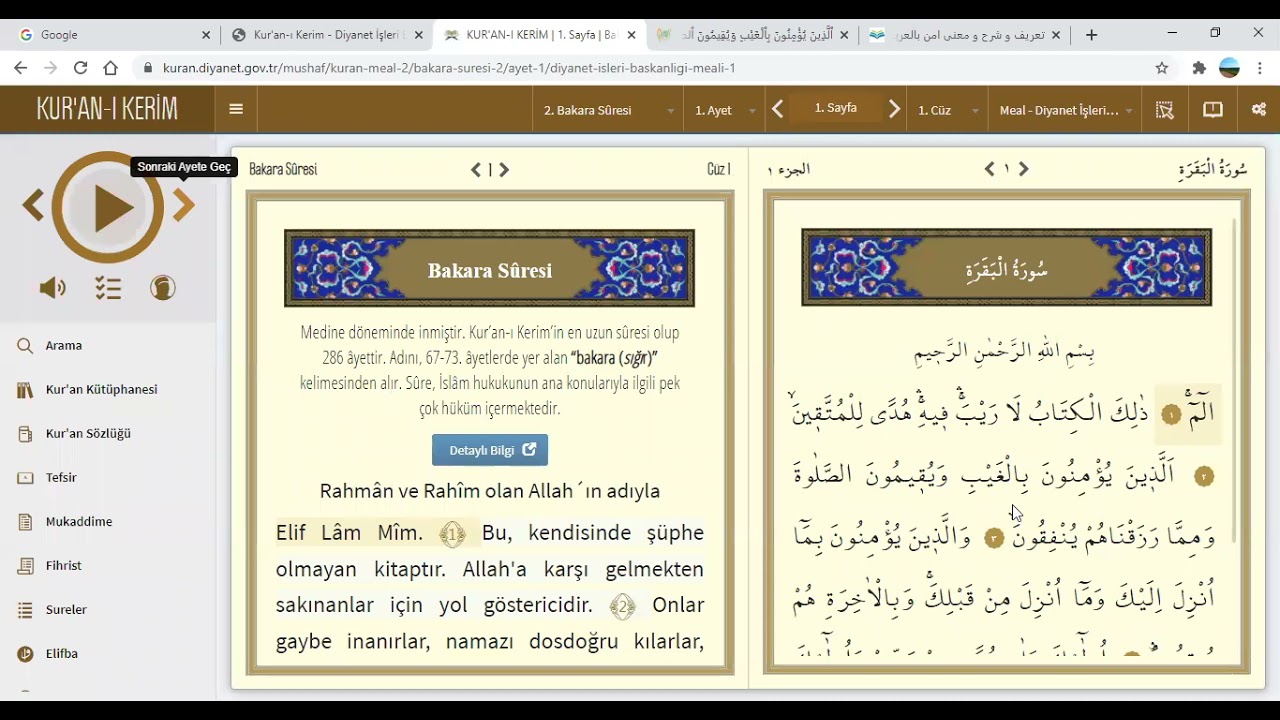This screenshot has height=720, width=1280.
Task: Next page arrow in Turkish meal panel
Action: (x=504, y=170)
